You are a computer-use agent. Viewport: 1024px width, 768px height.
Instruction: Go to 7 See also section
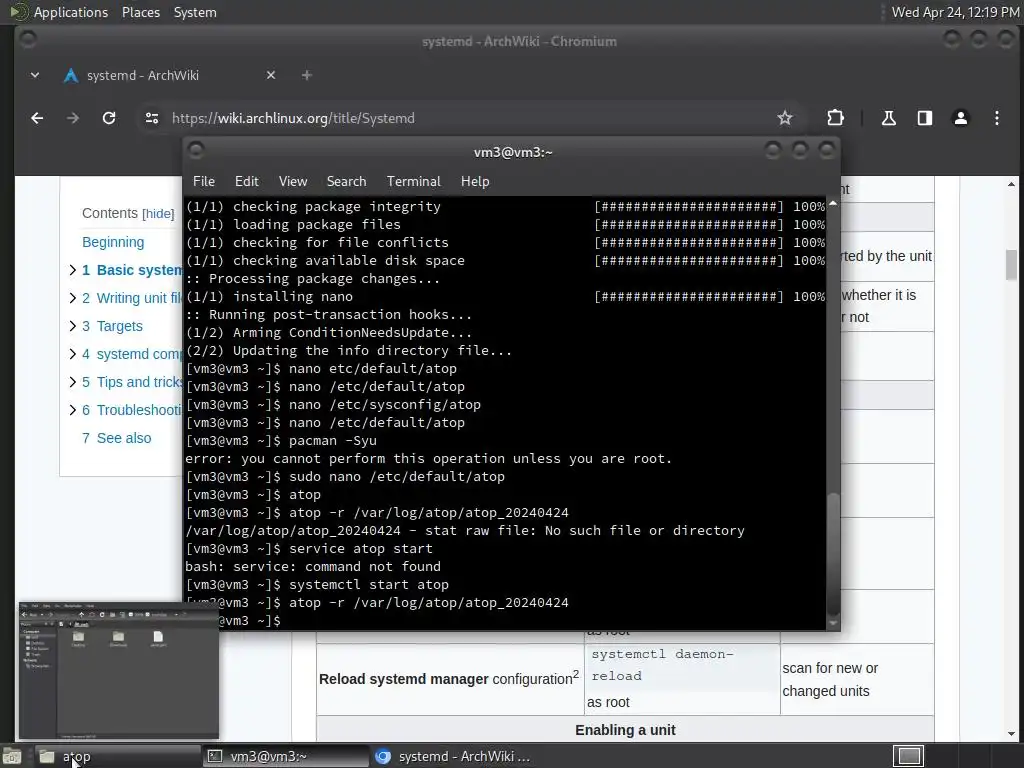[x=116, y=438]
